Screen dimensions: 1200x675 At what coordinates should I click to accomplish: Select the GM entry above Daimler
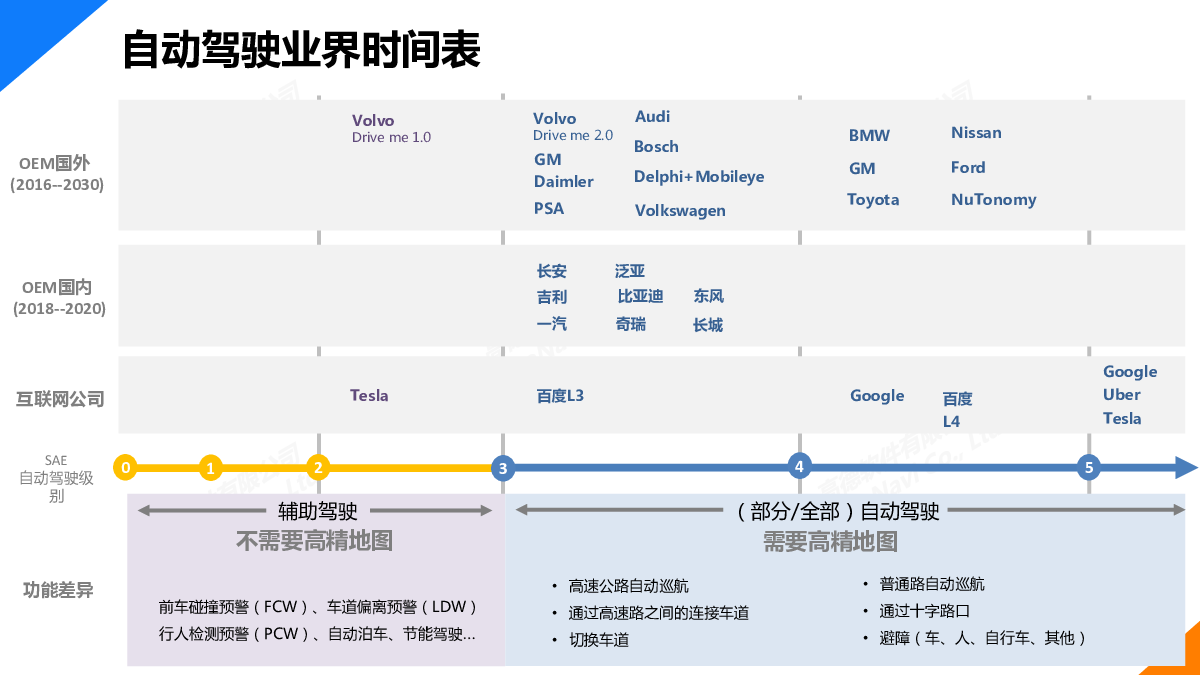click(x=548, y=159)
